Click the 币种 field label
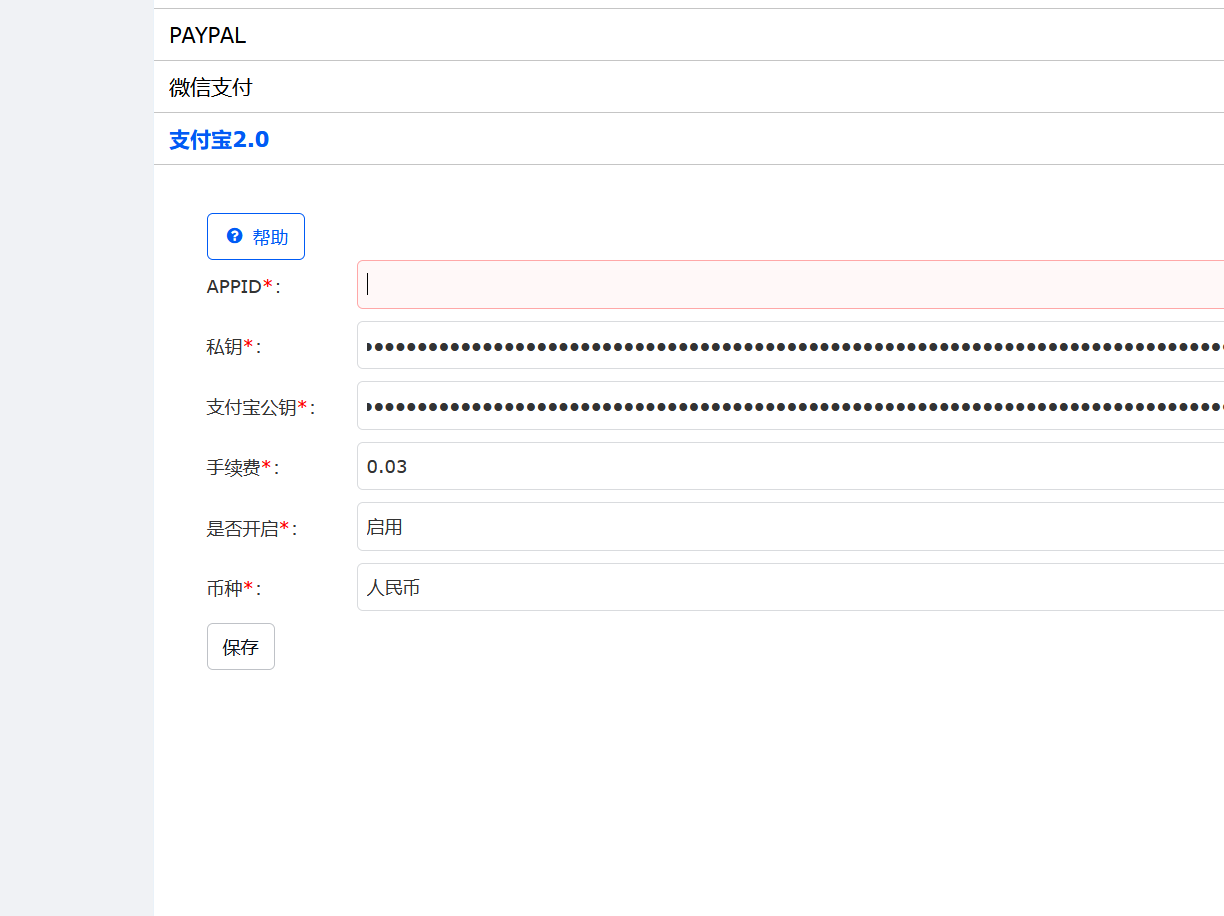This screenshot has height=916, width=1224. click(x=234, y=589)
